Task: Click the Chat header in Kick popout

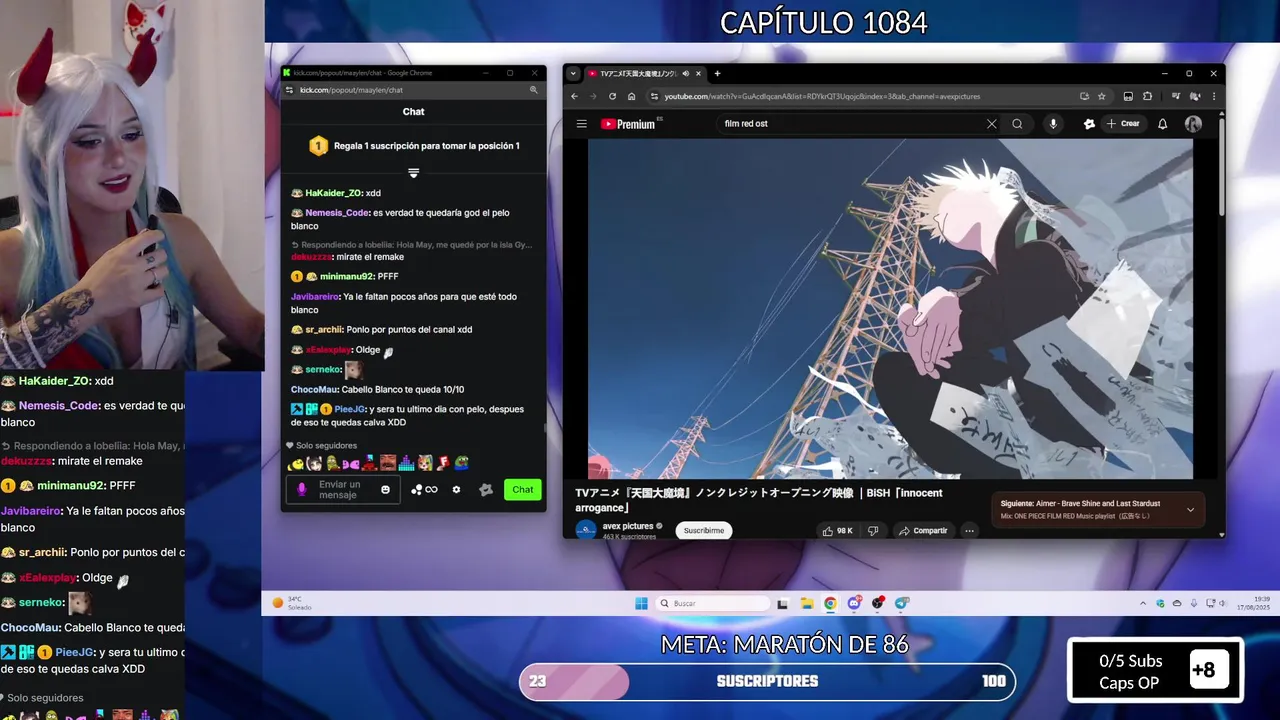Action: [x=413, y=112]
